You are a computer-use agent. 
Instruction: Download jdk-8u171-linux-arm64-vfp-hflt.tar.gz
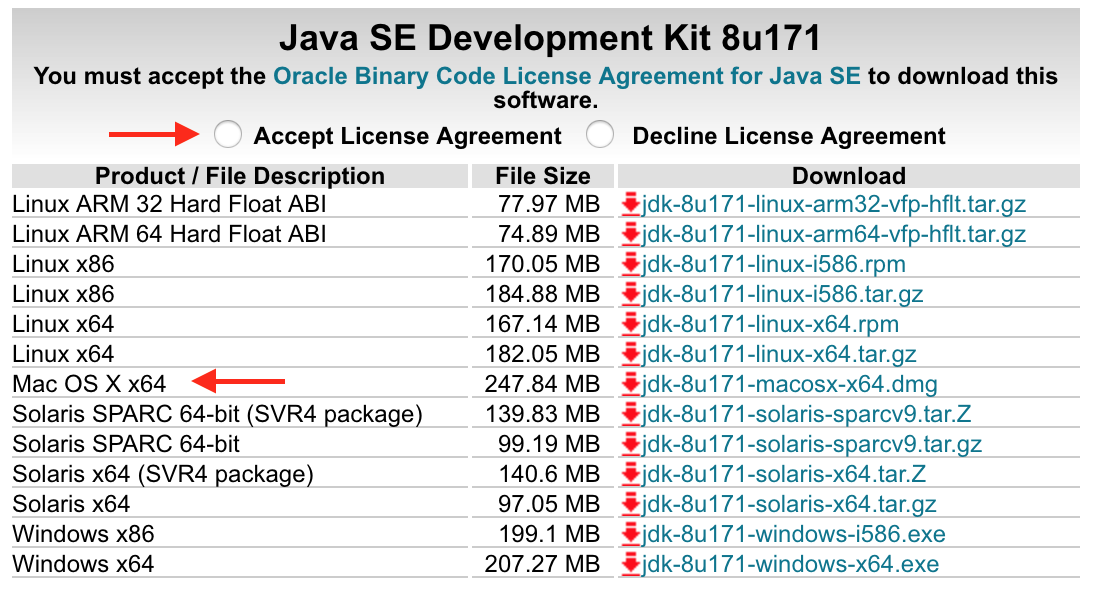click(834, 234)
